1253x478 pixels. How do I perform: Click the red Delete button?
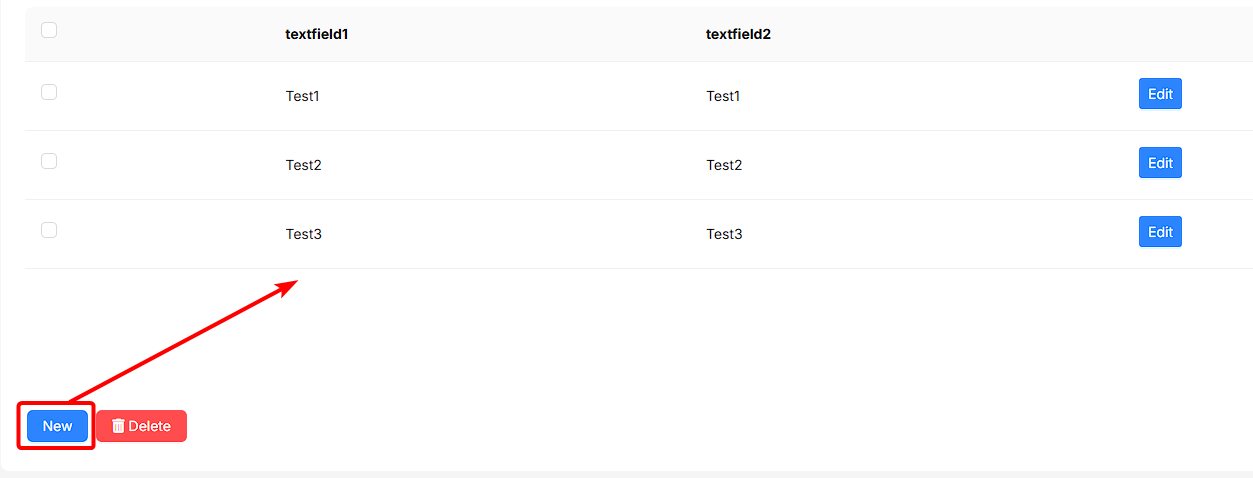point(141,426)
